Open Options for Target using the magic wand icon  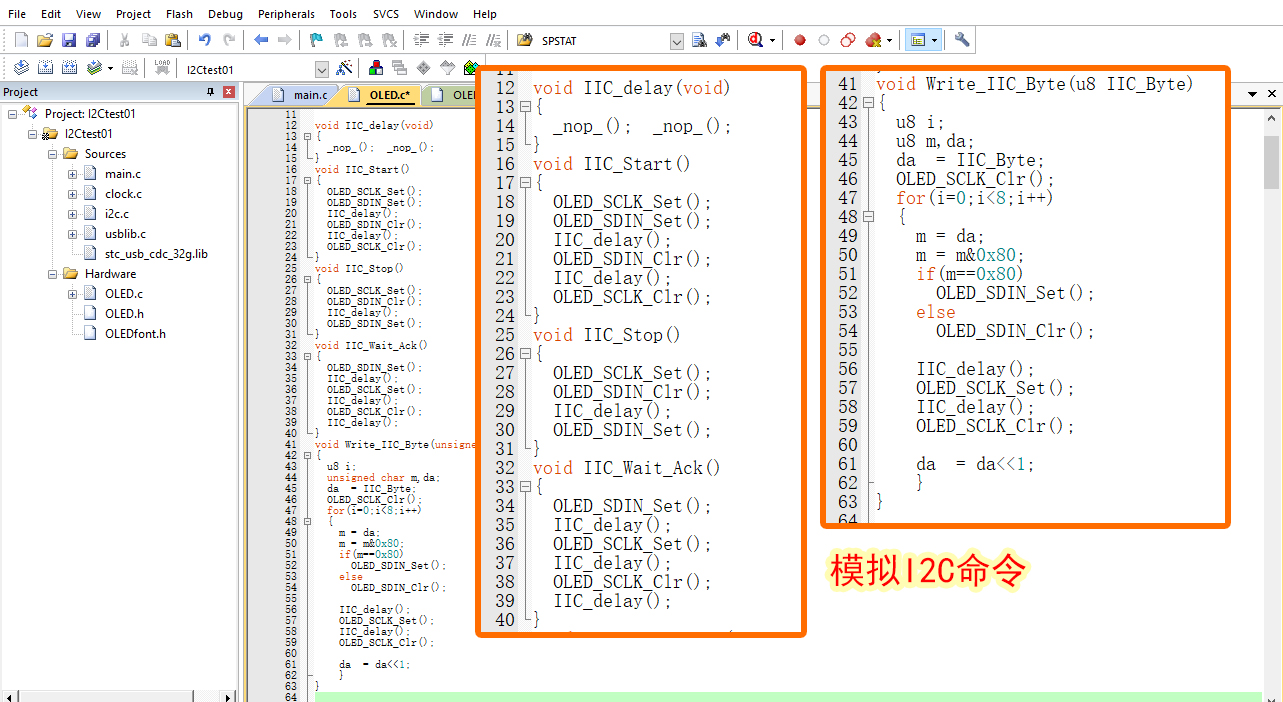(x=344, y=68)
